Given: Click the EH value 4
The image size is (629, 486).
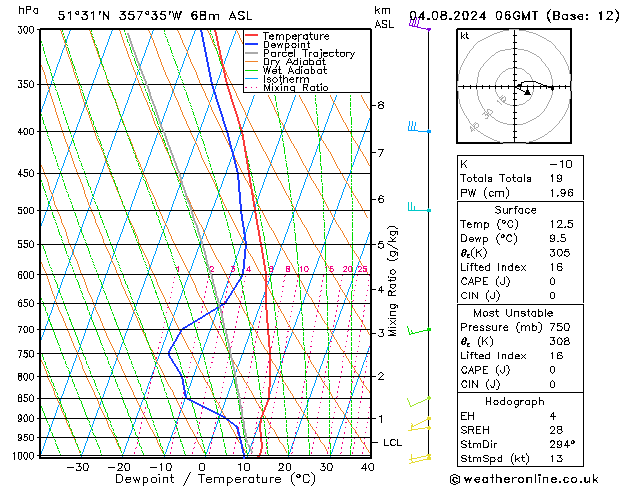Looking at the screenshot, I should coord(552,416).
